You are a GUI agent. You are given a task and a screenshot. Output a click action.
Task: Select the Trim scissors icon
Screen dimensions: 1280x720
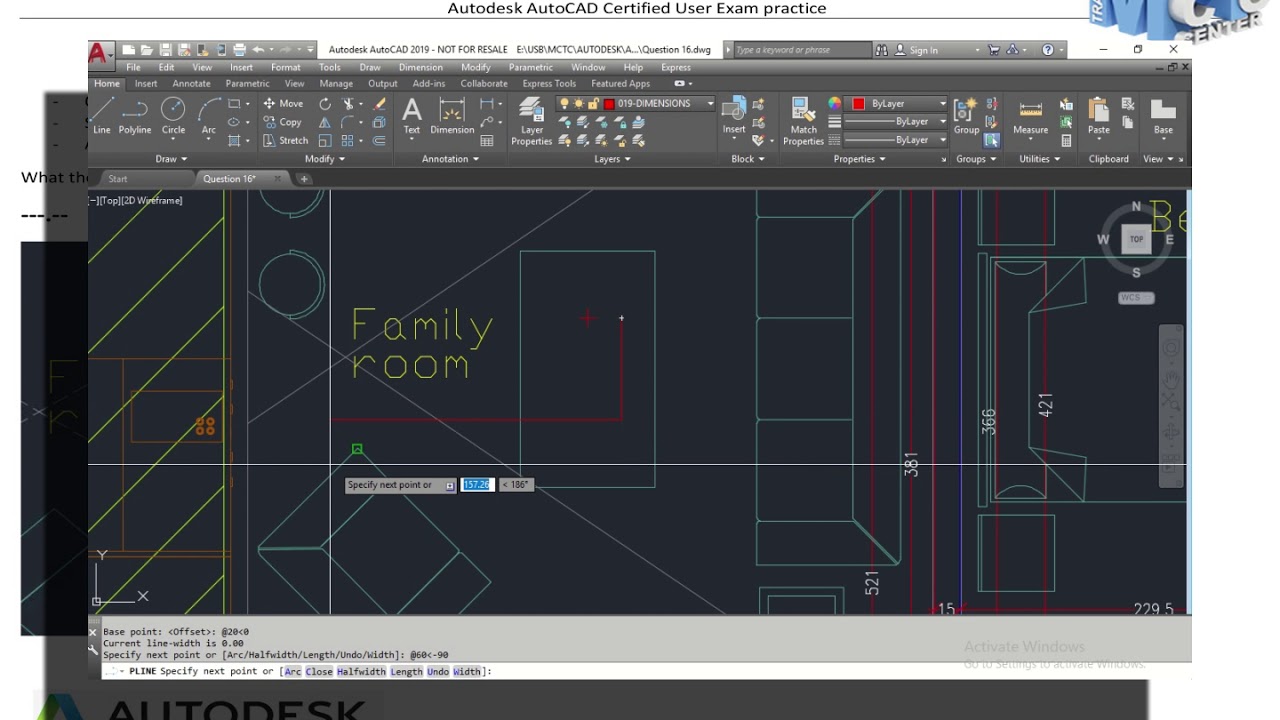pyautogui.click(x=348, y=104)
